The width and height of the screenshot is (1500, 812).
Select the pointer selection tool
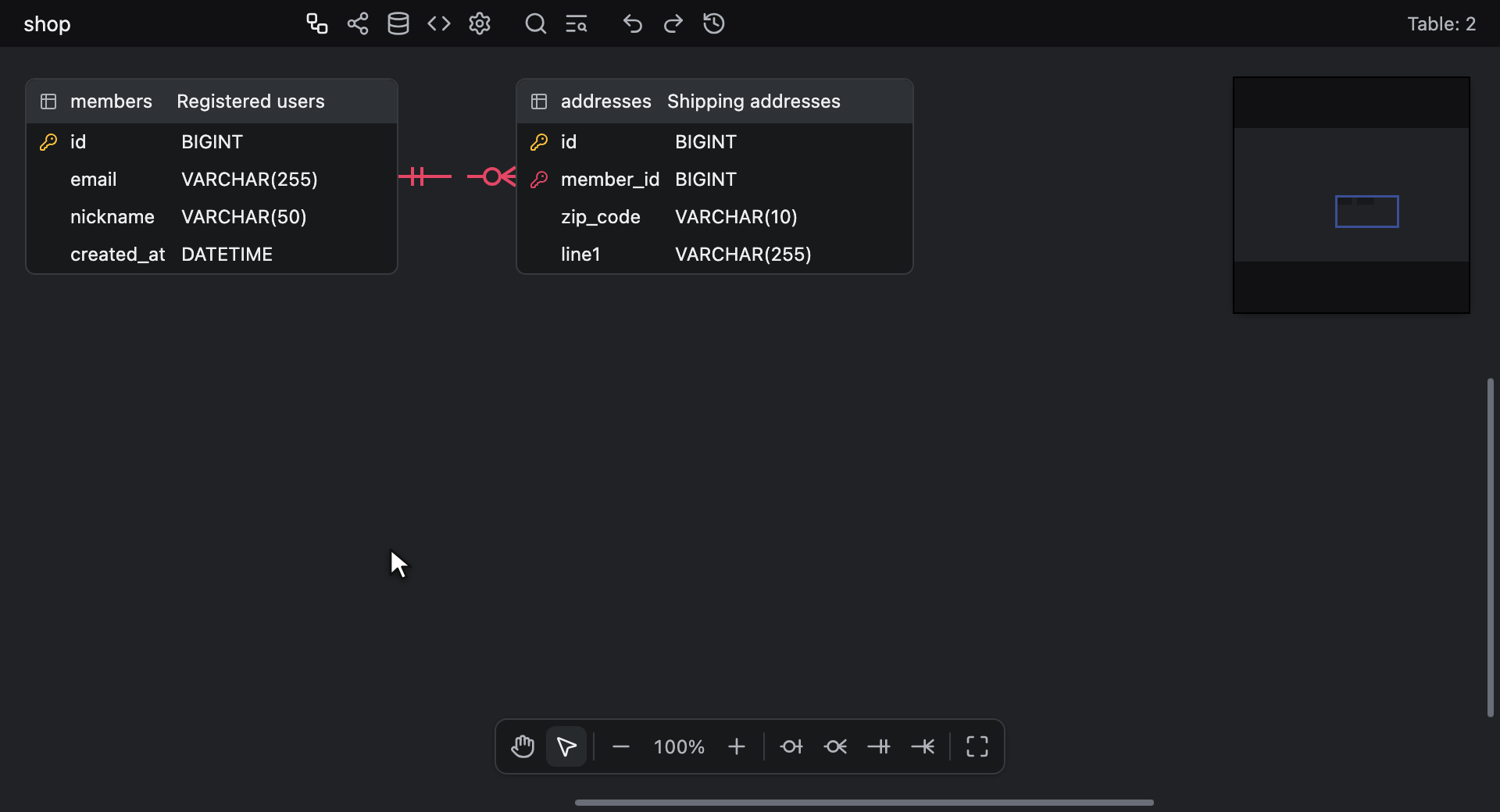[x=566, y=746]
